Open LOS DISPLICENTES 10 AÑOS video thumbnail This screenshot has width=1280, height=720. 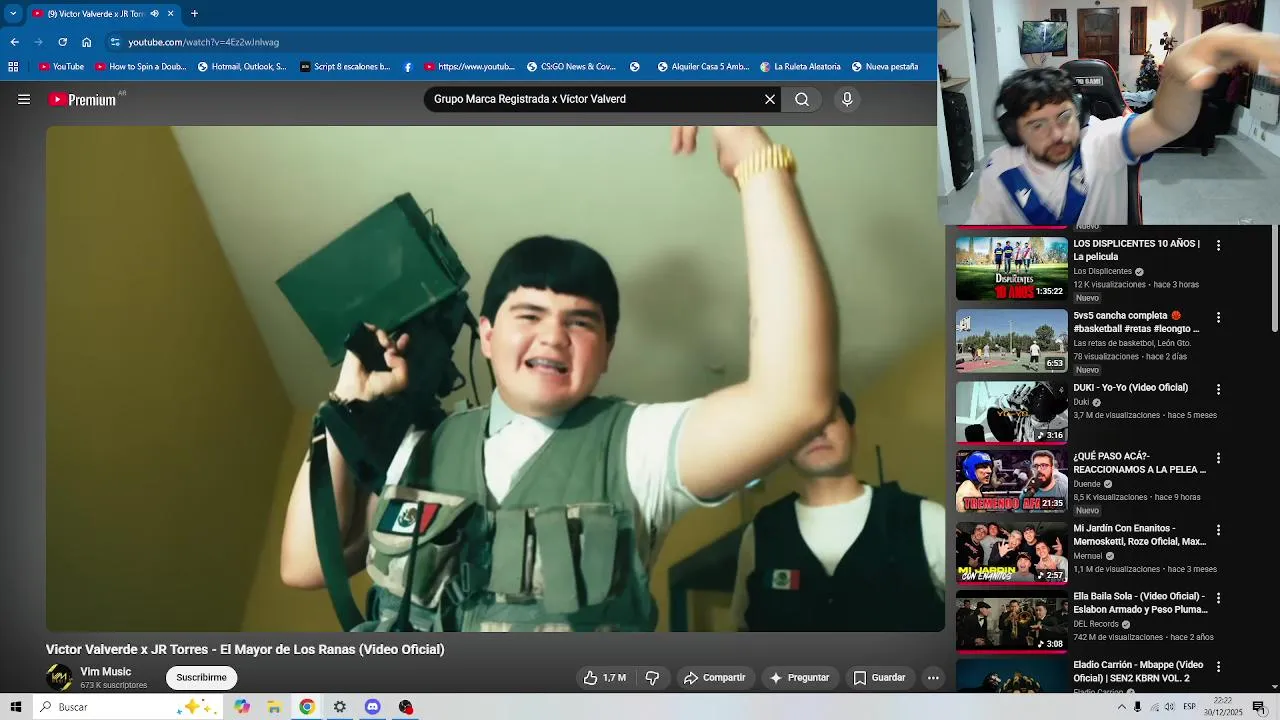[1012, 269]
